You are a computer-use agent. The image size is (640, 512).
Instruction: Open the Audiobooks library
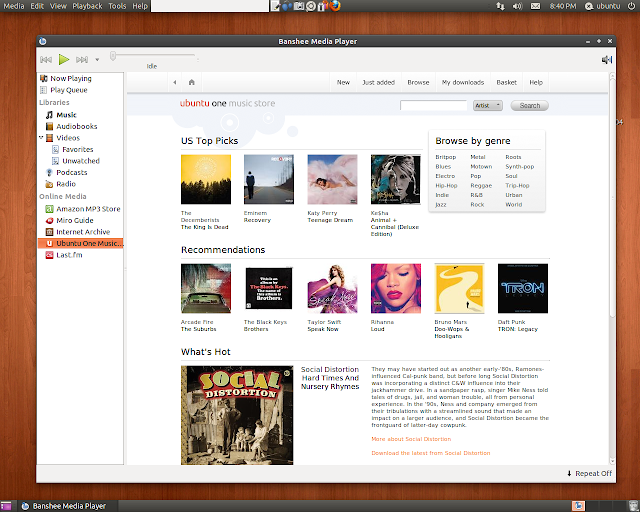click(71, 126)
